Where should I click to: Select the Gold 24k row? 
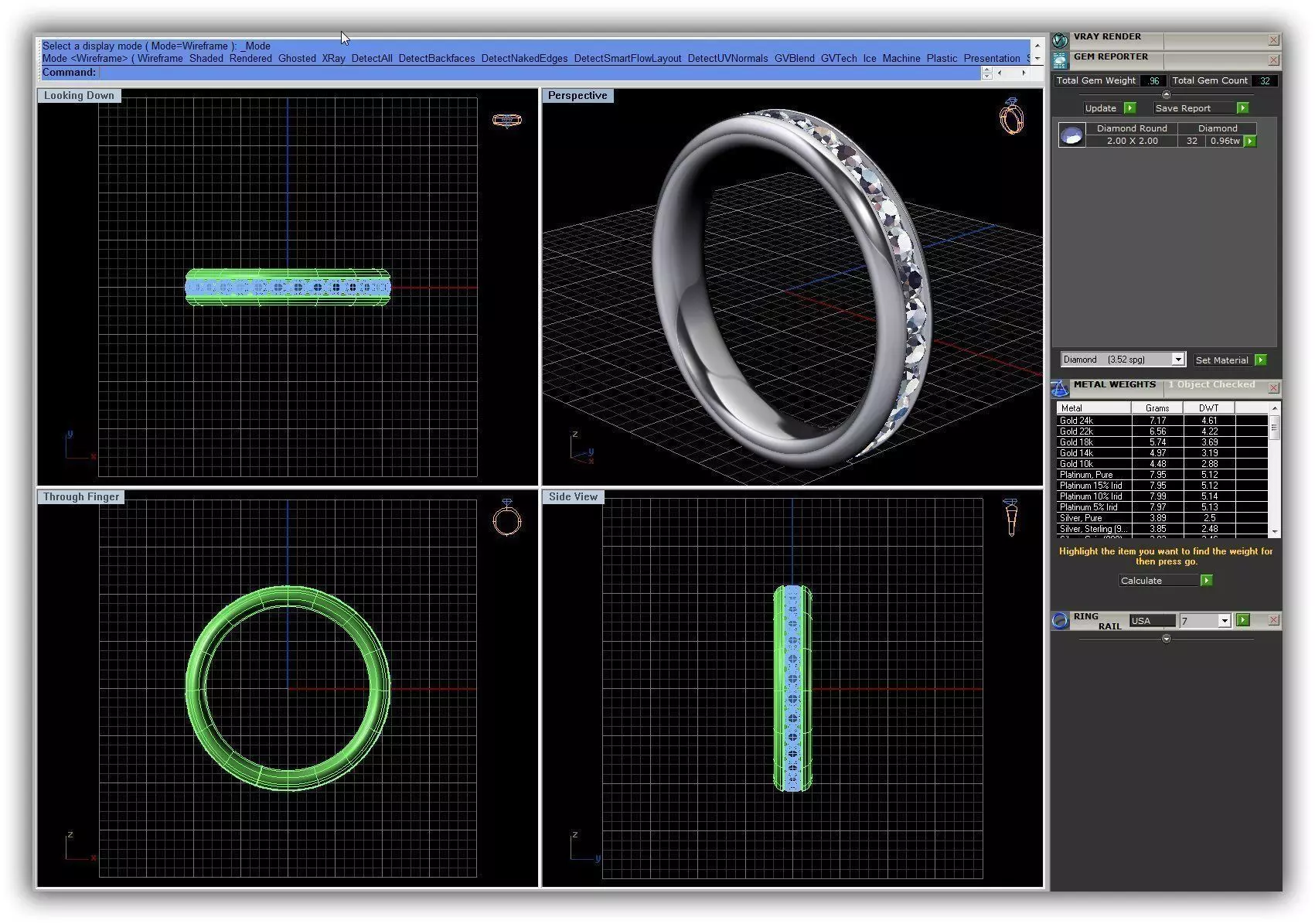tap(1162, 421)
